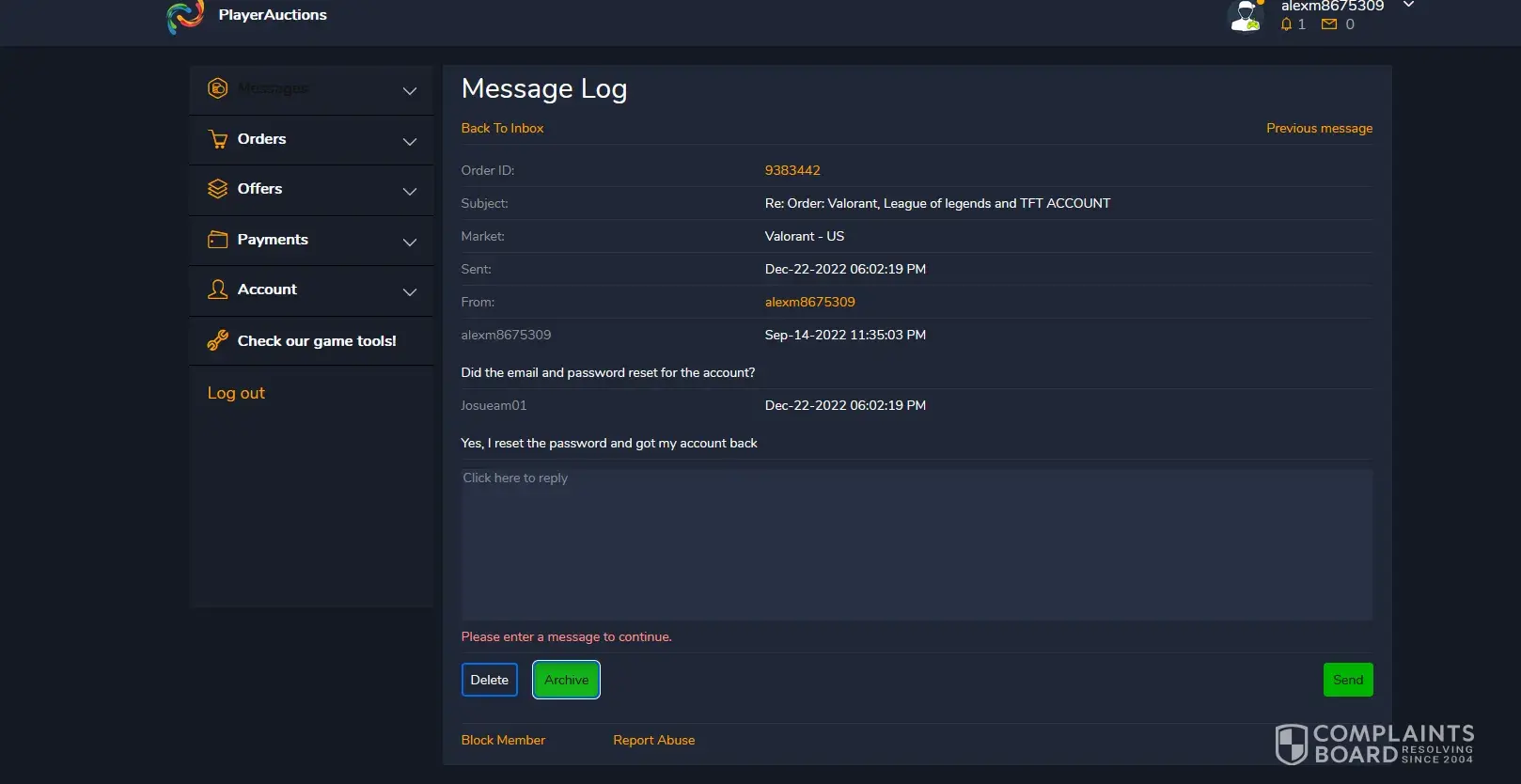Open sender alexm8675309 profile link
1521x784 pixels.
coord(810,302)
